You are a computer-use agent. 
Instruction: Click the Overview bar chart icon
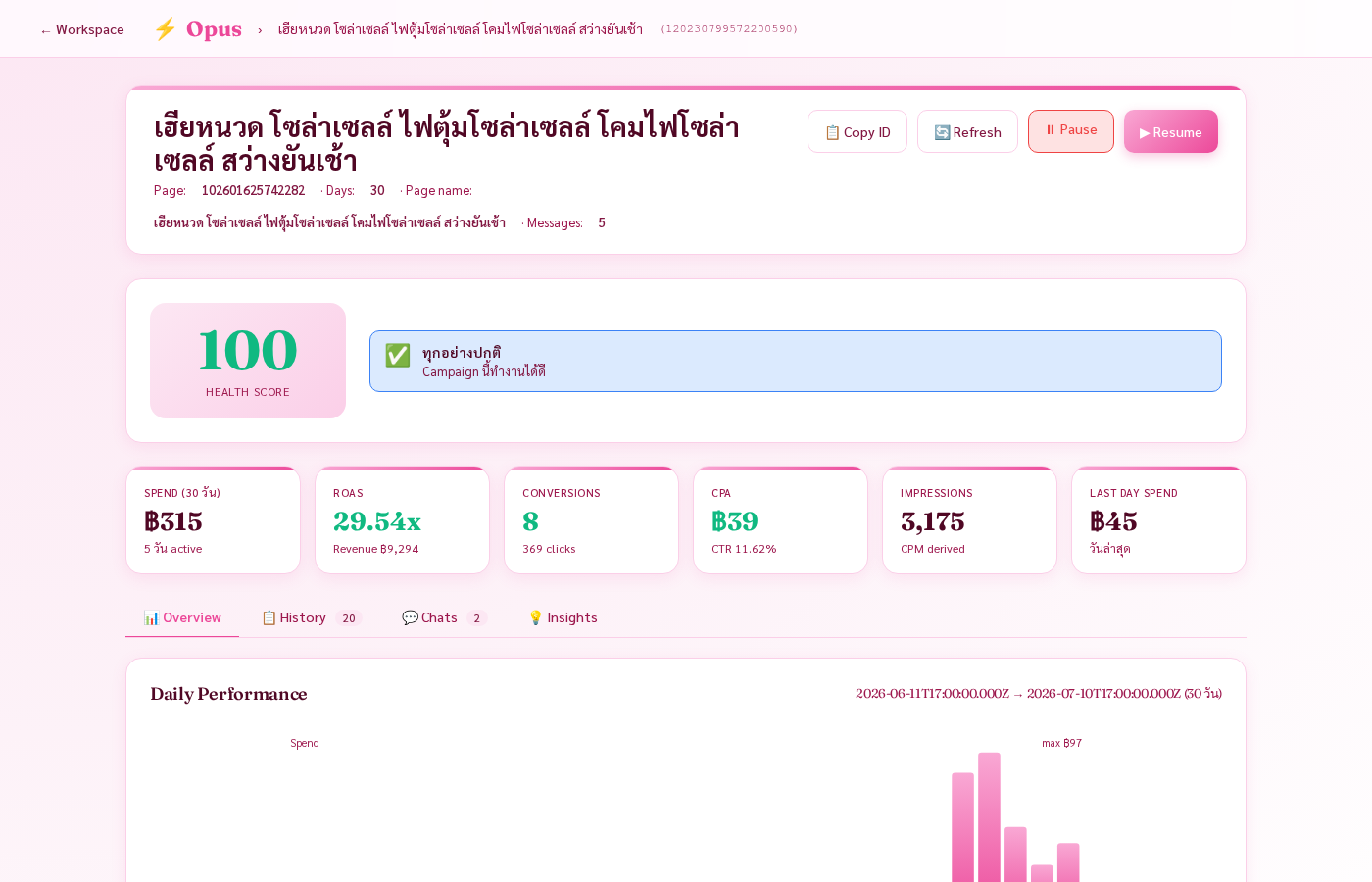[151, 617]
